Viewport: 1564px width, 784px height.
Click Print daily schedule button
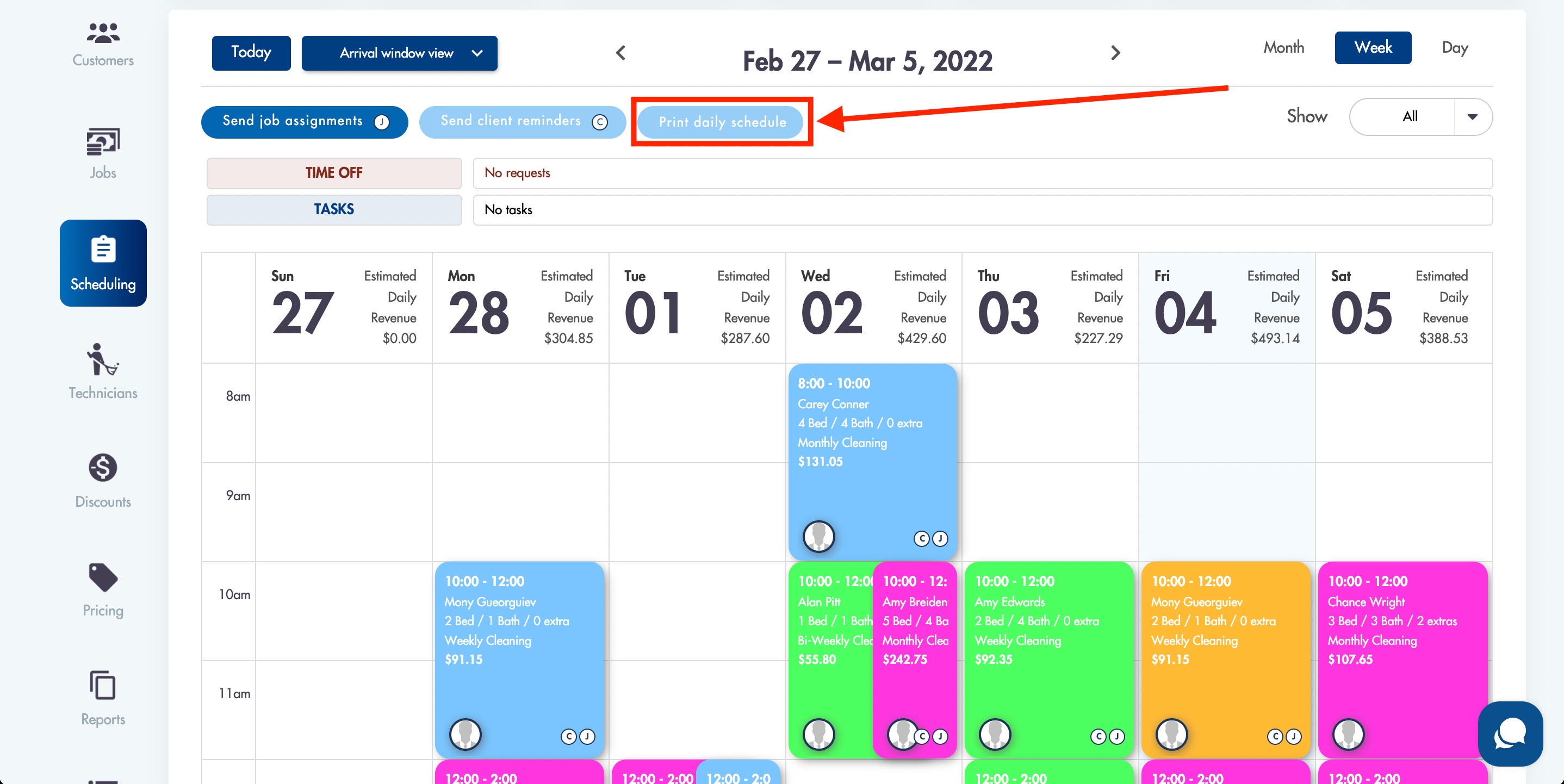pos(721,121)
